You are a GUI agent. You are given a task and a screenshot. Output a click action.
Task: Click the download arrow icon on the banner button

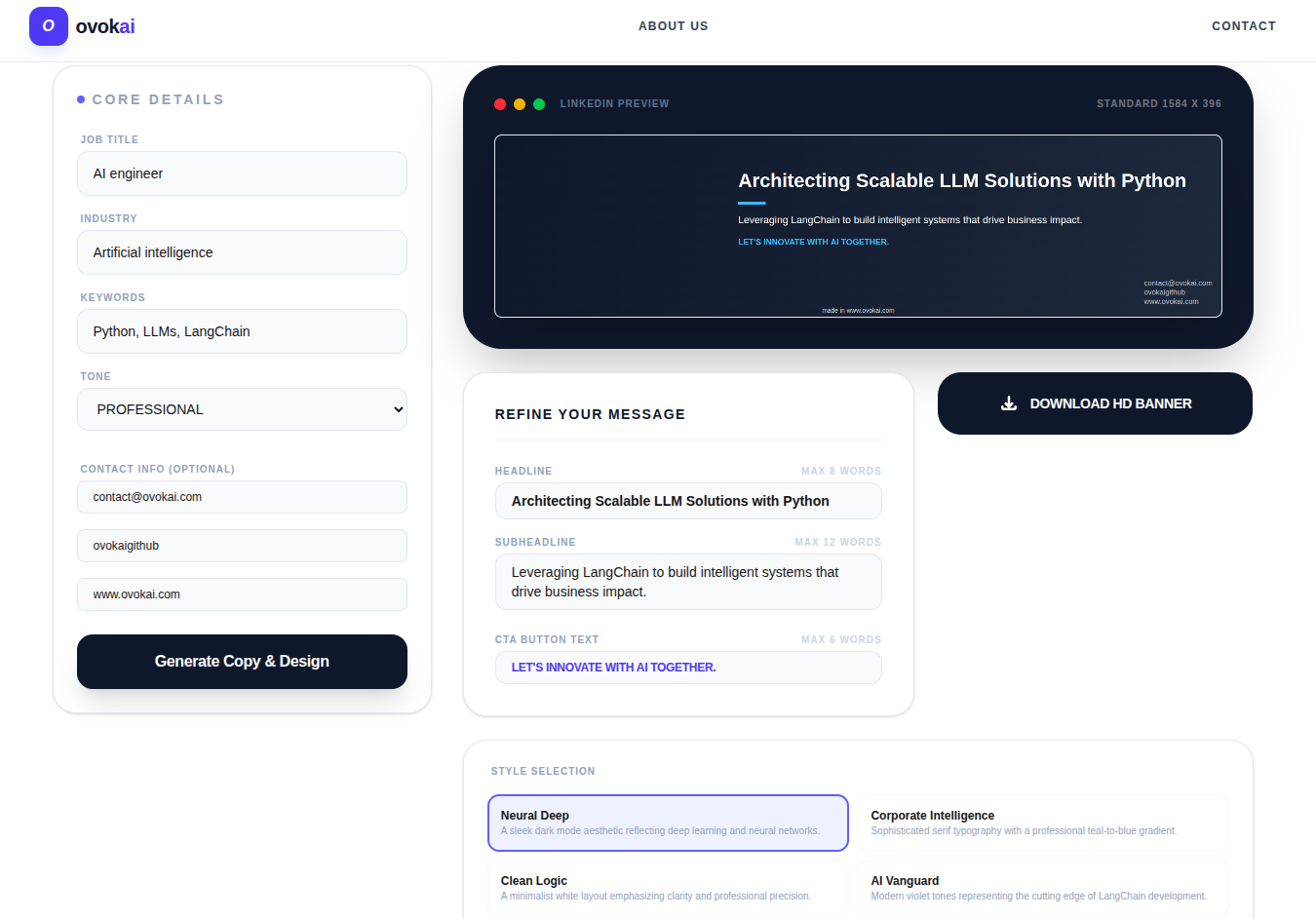tap(1008, 402)
